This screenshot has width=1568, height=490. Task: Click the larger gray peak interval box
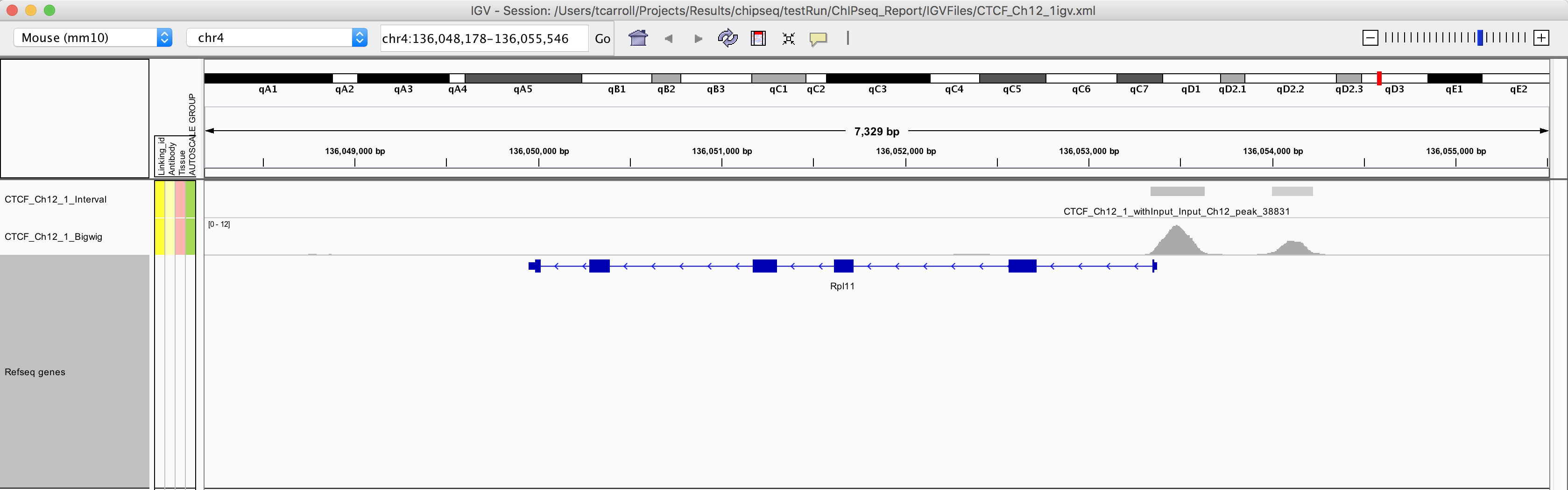click(x=1177, y=191)
